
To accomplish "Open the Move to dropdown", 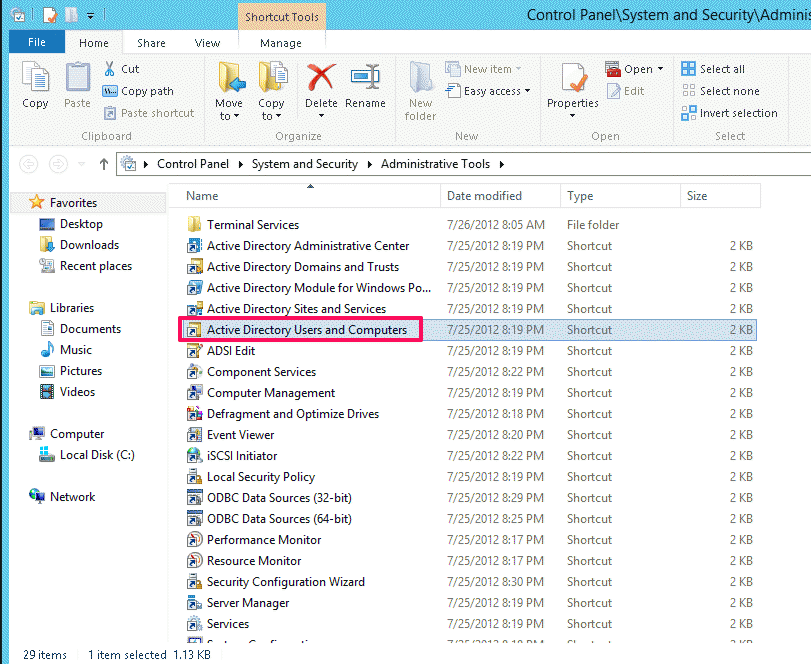I will [x=229, y=91].
